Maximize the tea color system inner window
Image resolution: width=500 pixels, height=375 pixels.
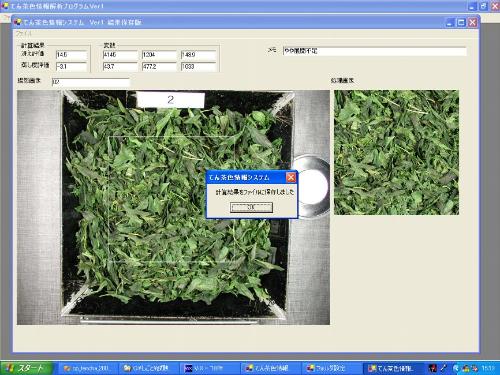(x=461, y=22)
